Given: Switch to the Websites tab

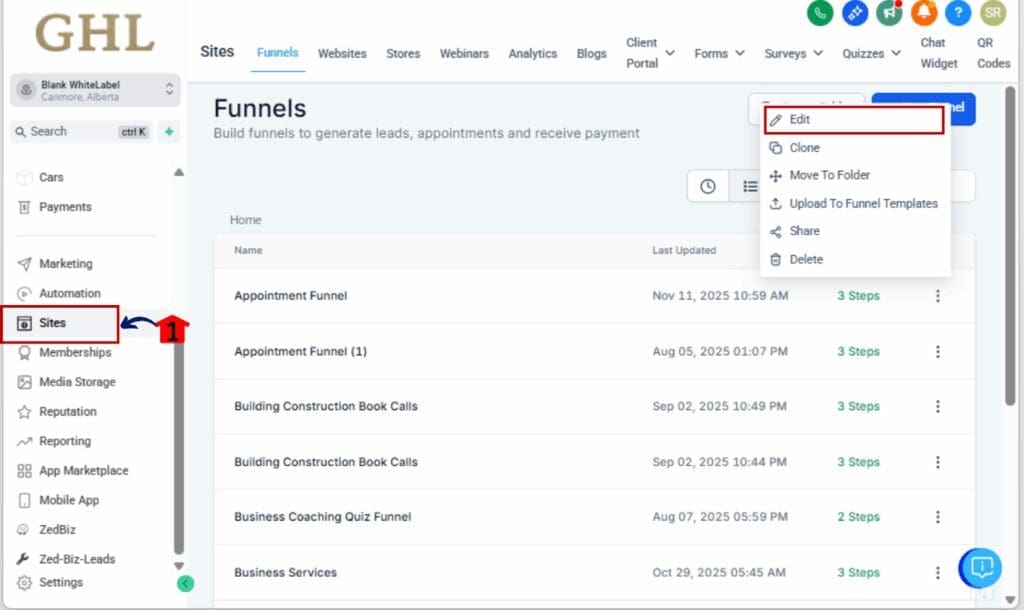Looking at the screenshot, I should pos(342,53).
